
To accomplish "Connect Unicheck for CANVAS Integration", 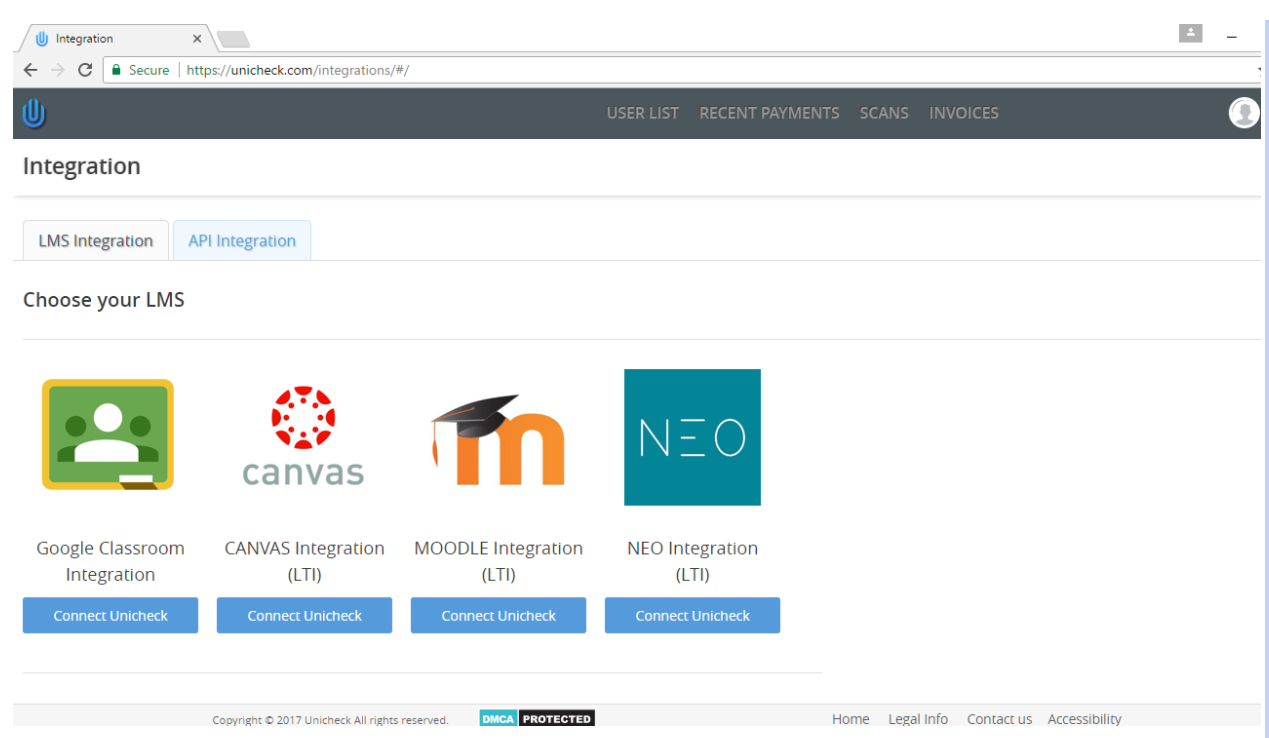I will click(x=304, y=616).
